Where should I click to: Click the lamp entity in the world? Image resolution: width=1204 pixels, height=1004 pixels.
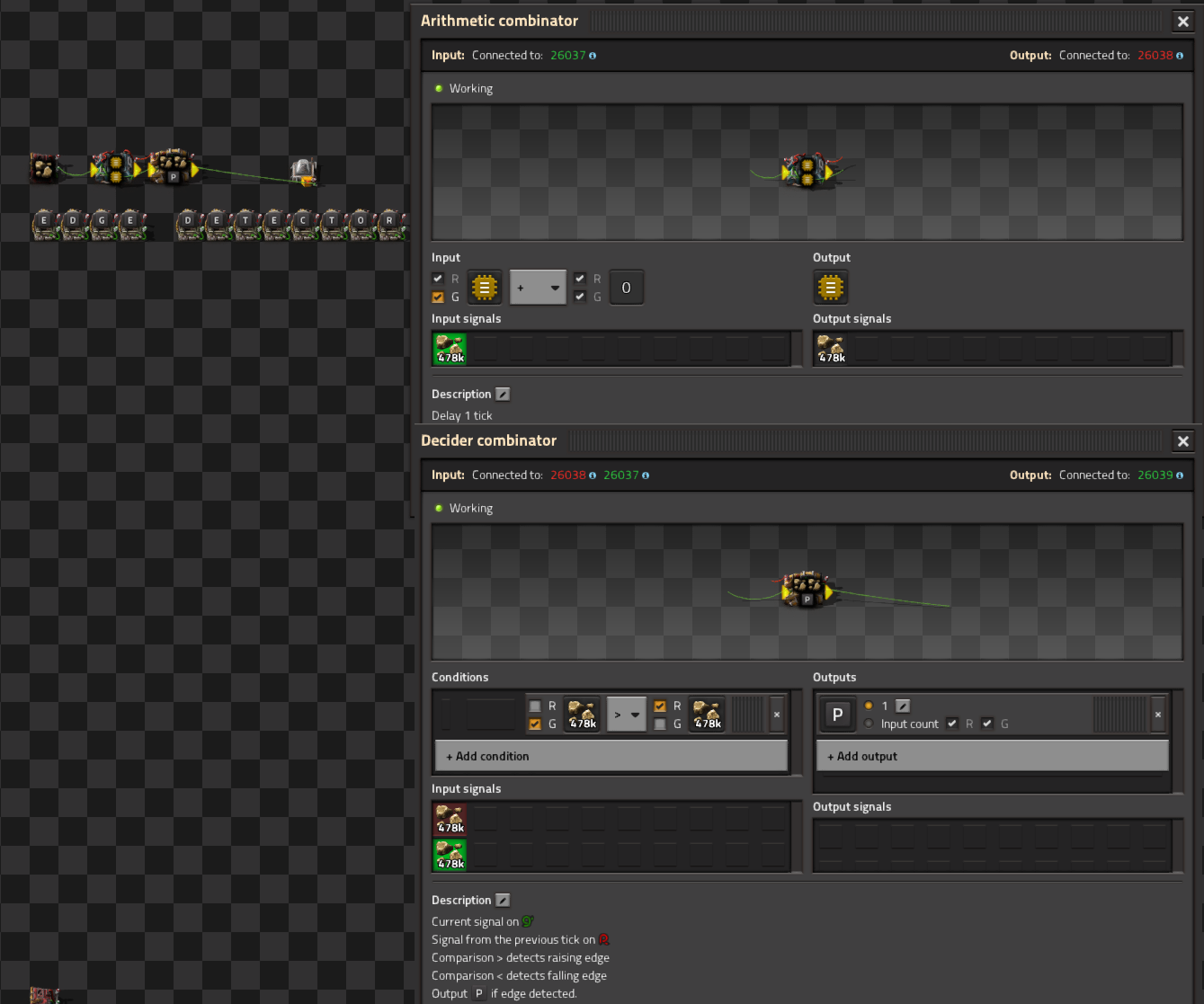(x=304, y=171)
